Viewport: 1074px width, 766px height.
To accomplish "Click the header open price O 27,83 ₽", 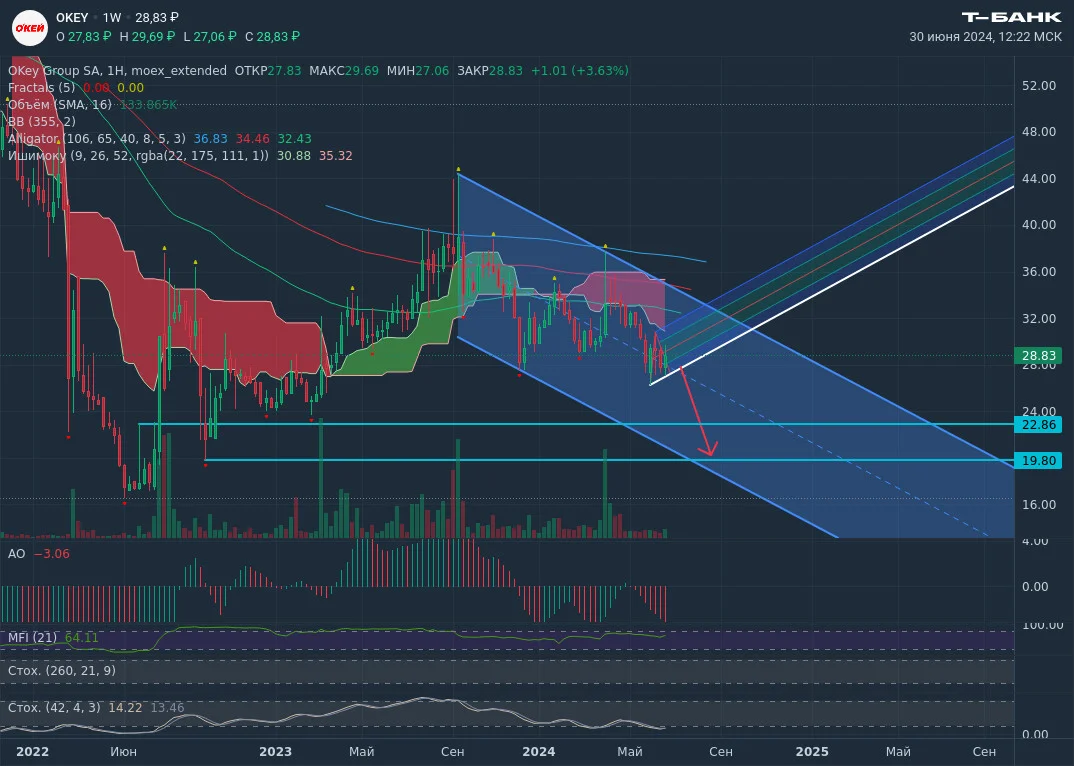I will pyautogui.click(x=84, y=36).
